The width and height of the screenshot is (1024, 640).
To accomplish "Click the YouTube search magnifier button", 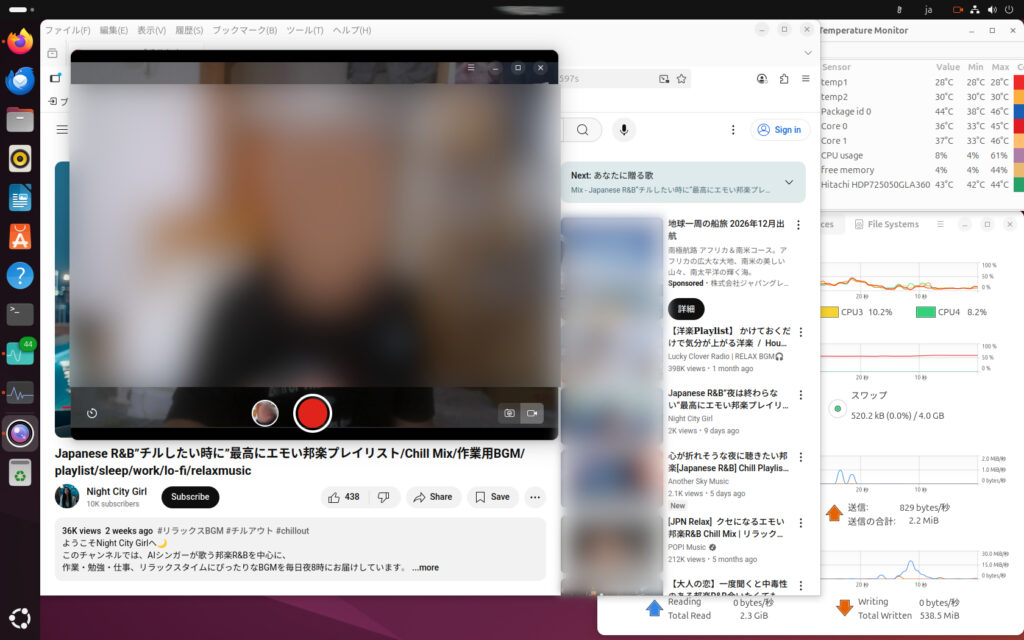I will point(583,130).
